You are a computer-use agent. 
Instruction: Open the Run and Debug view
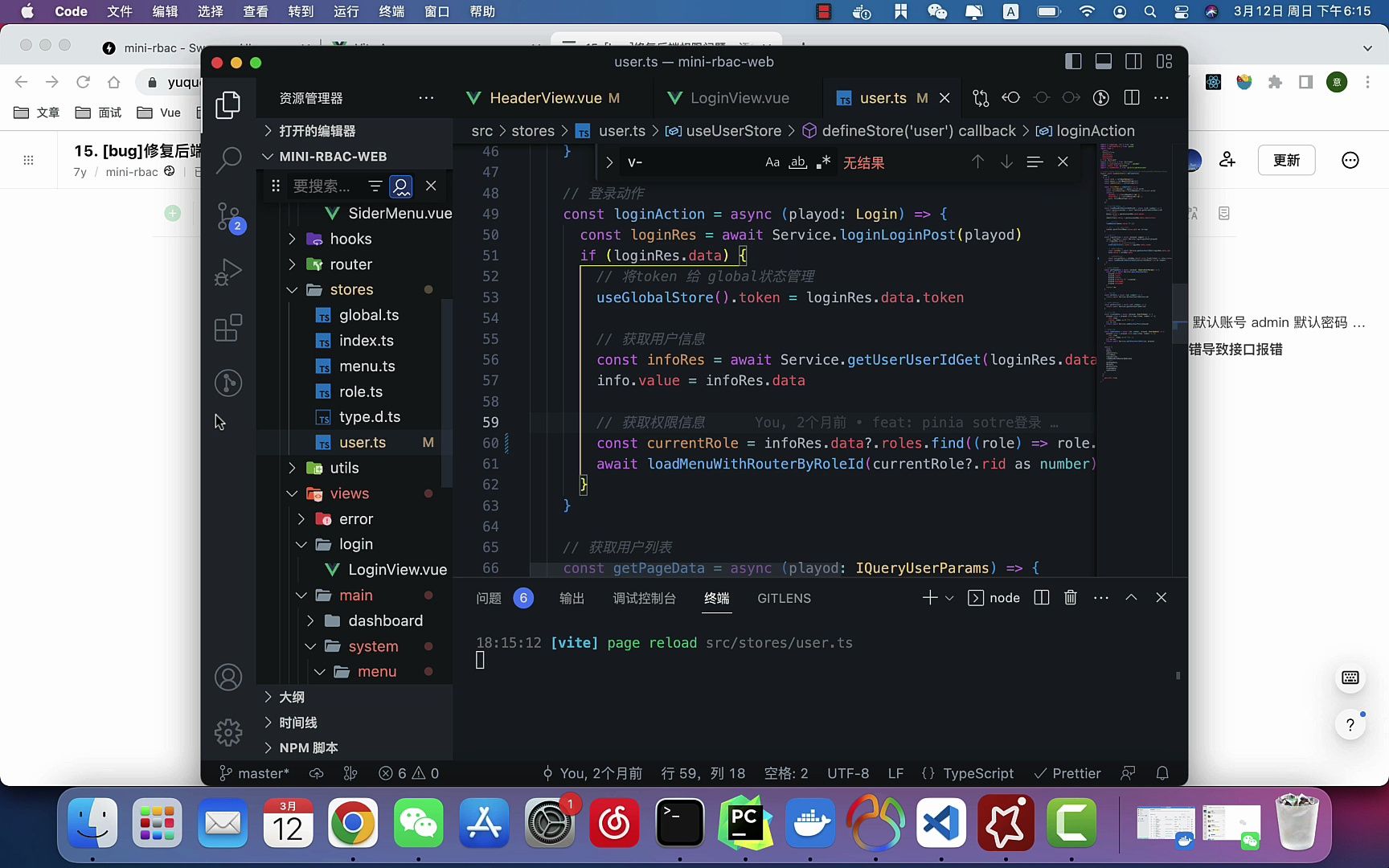(x=228, y=272)
